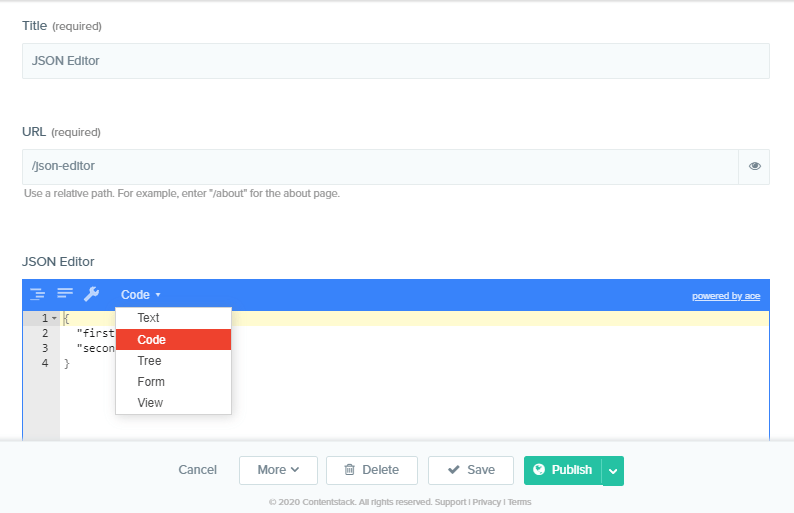The width and height of the screenshot is (794, 513).
Task: Open the Privacy footer link
Action: coord(487,502)
